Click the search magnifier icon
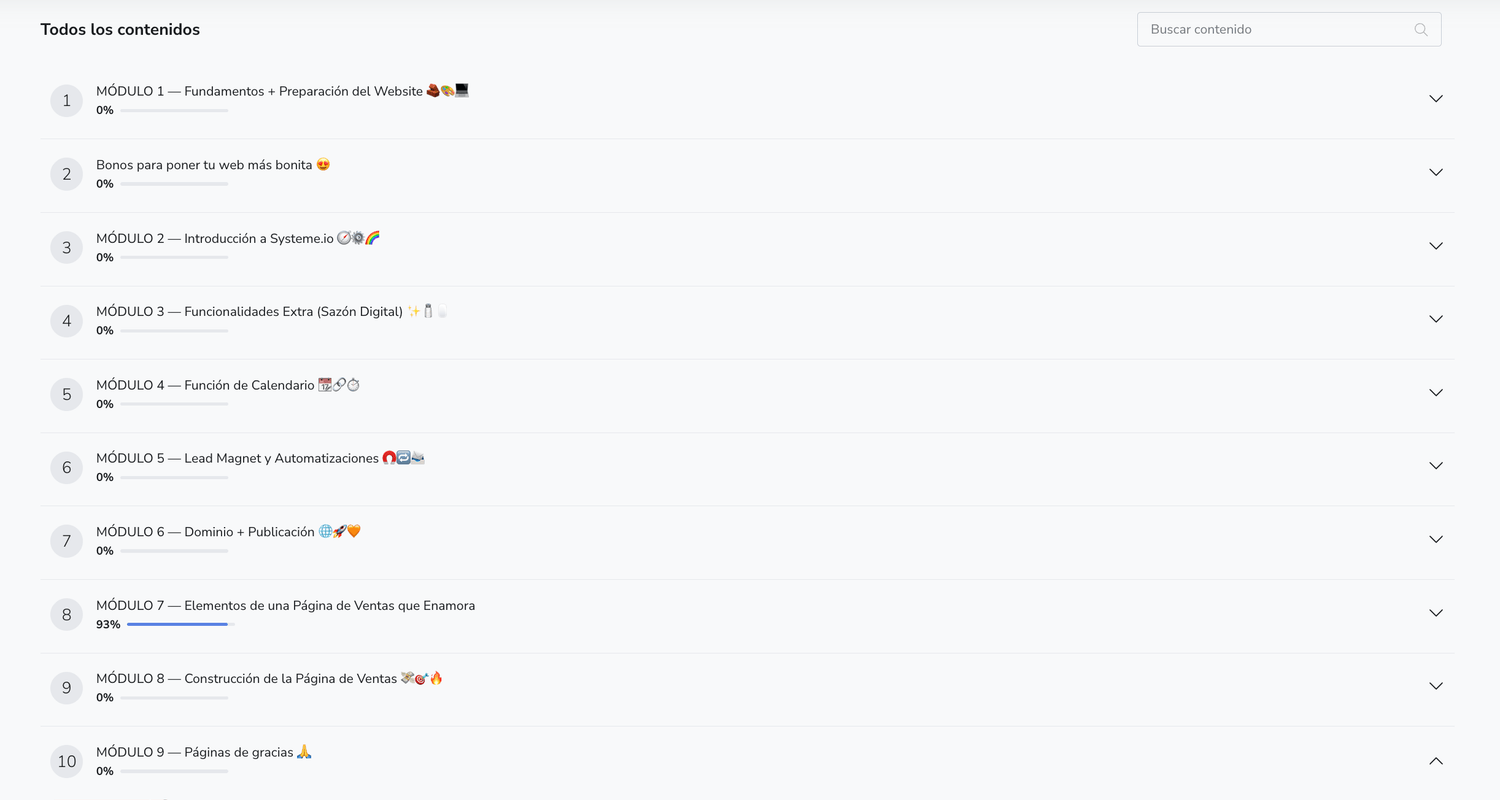The width and height of the screenshot is (1500, 800). tap(1421, 30)
